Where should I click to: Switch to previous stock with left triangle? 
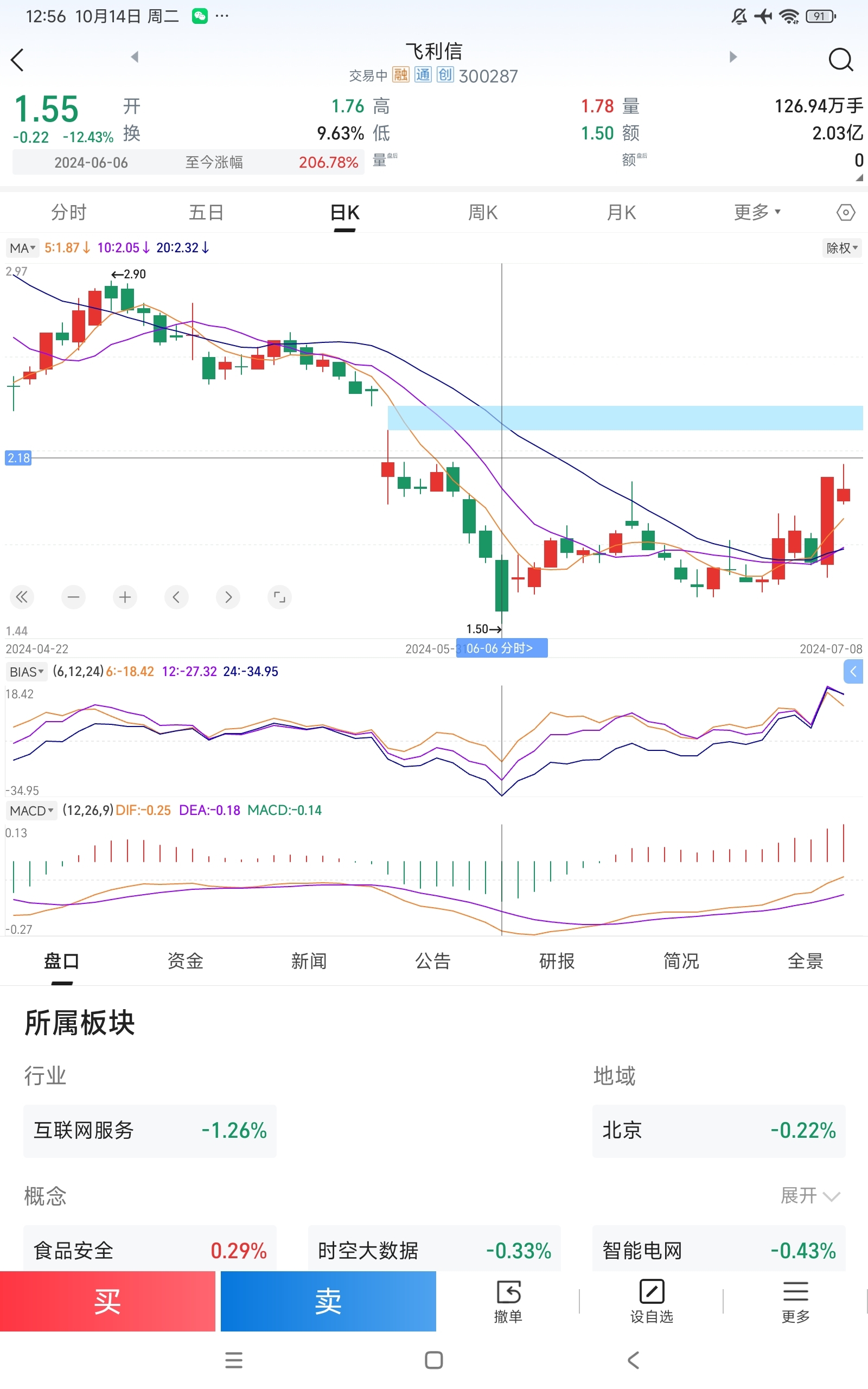[x=135, y=57]
